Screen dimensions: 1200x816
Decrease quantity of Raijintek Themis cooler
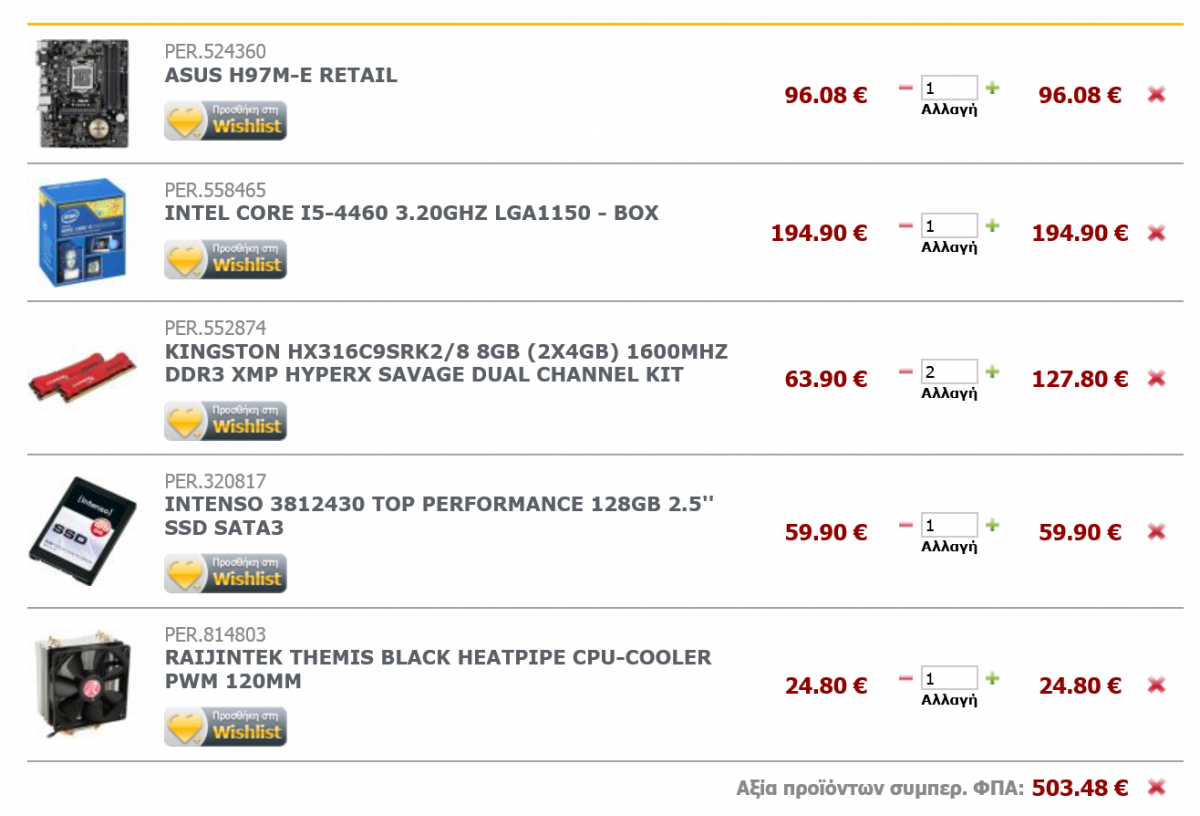click(x=906, y=678)
